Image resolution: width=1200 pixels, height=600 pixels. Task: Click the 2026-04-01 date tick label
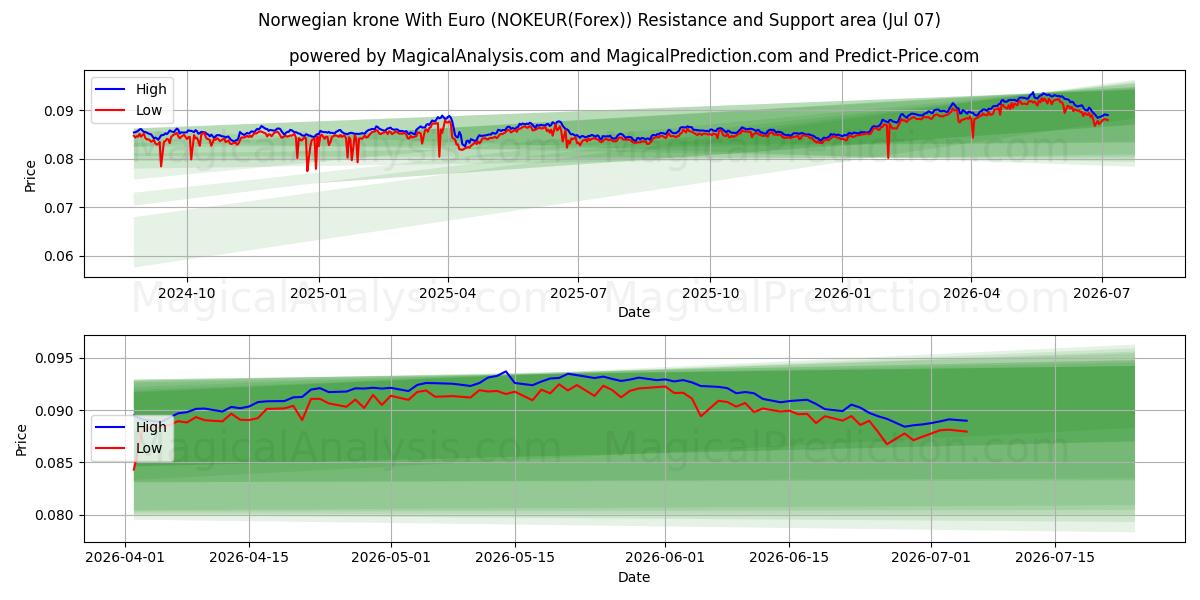coord(125,560)
